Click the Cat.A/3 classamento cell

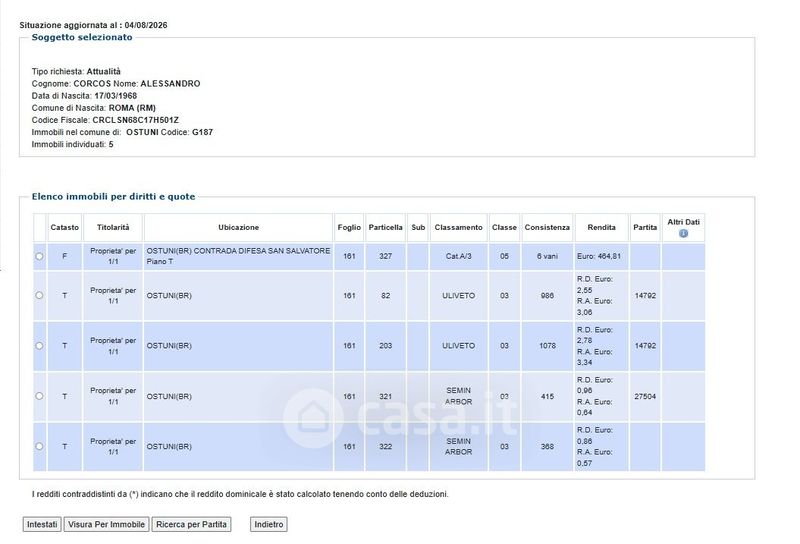click(x=458, y=256)
